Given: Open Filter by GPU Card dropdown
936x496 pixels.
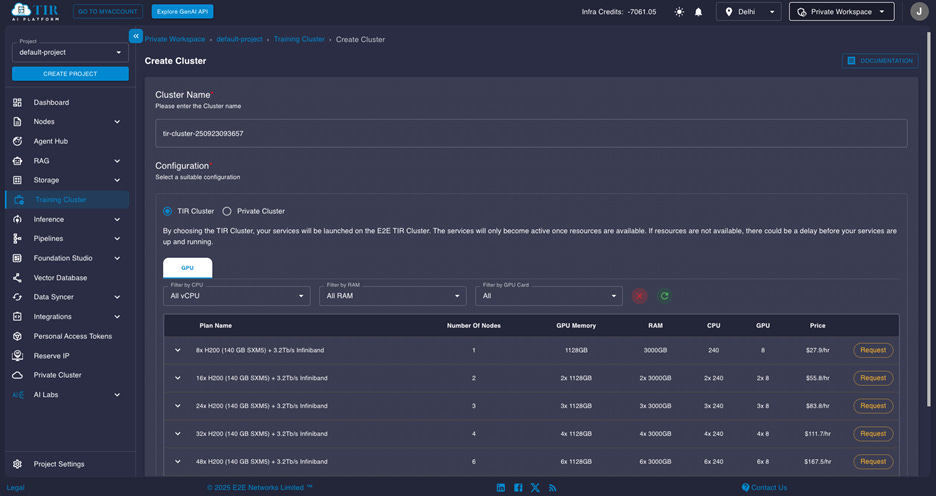Looking at the screenshot, I should coord(549,296).
